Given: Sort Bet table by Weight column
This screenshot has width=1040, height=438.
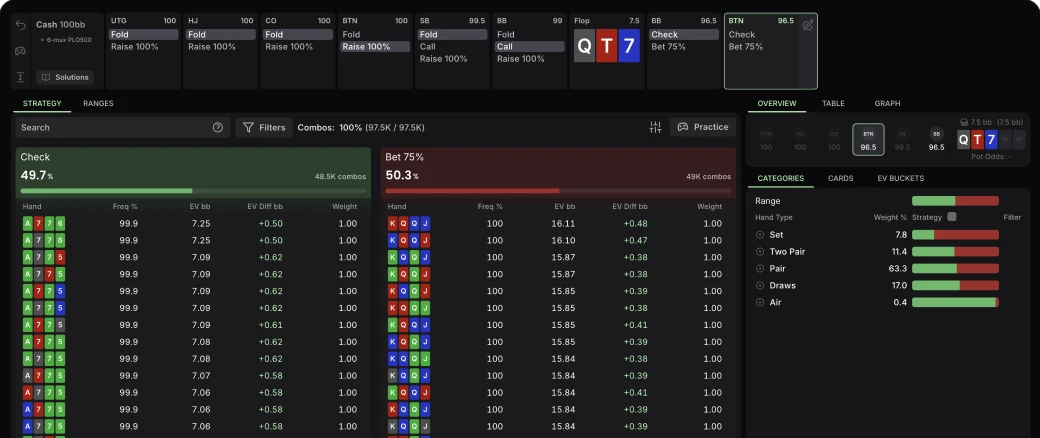Looking at the screenshot, I should click(x=709, y=206).
